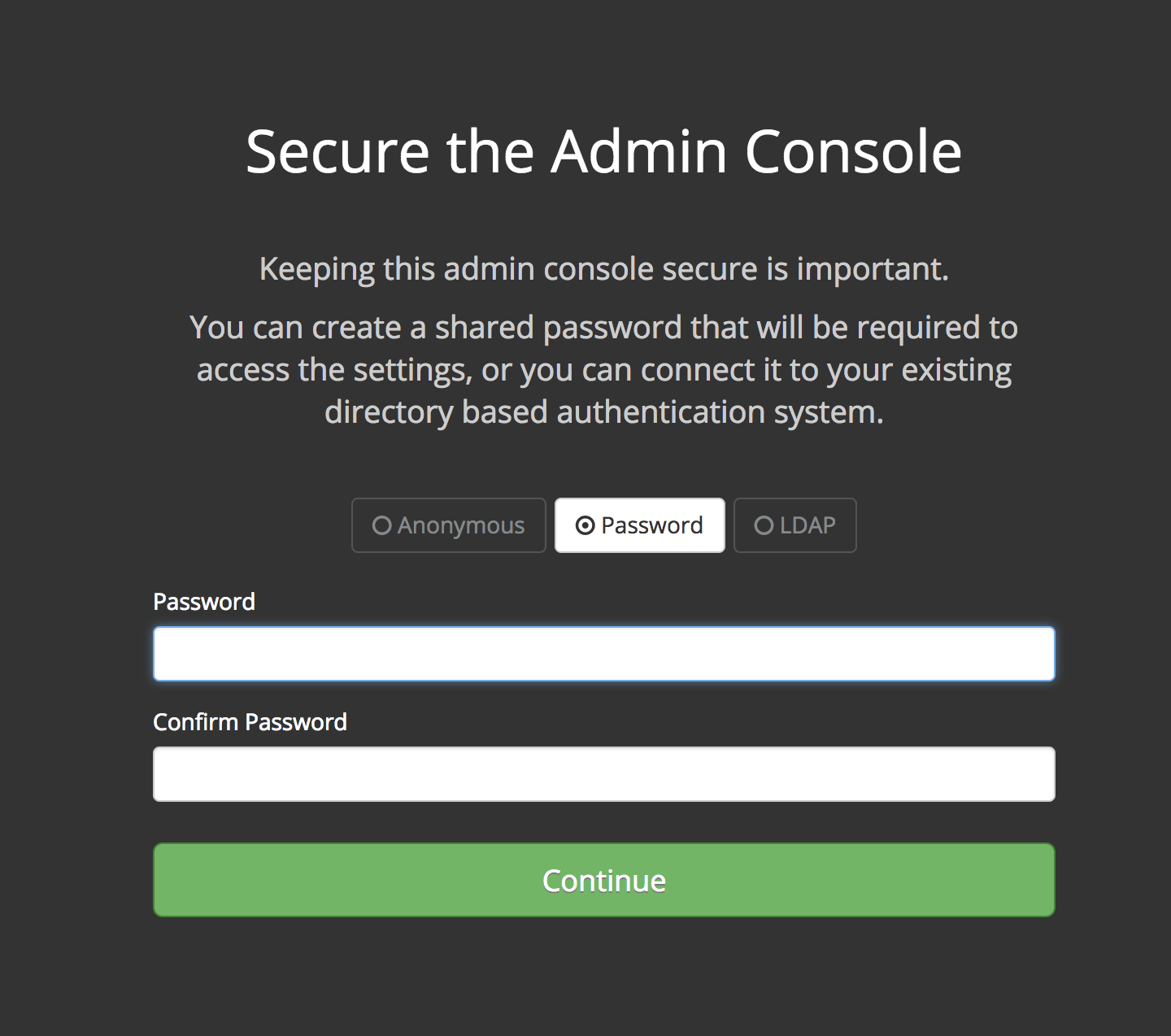Screen dimensions: 1171x1036
Task: Click the empty radio circle beside LDAP
Action: tap(764, 525)
